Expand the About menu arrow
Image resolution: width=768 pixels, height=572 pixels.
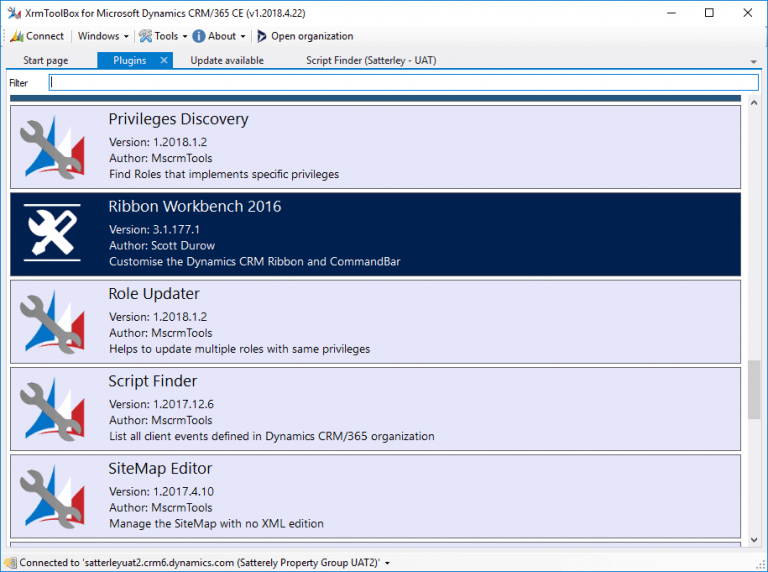coord(242,37)
